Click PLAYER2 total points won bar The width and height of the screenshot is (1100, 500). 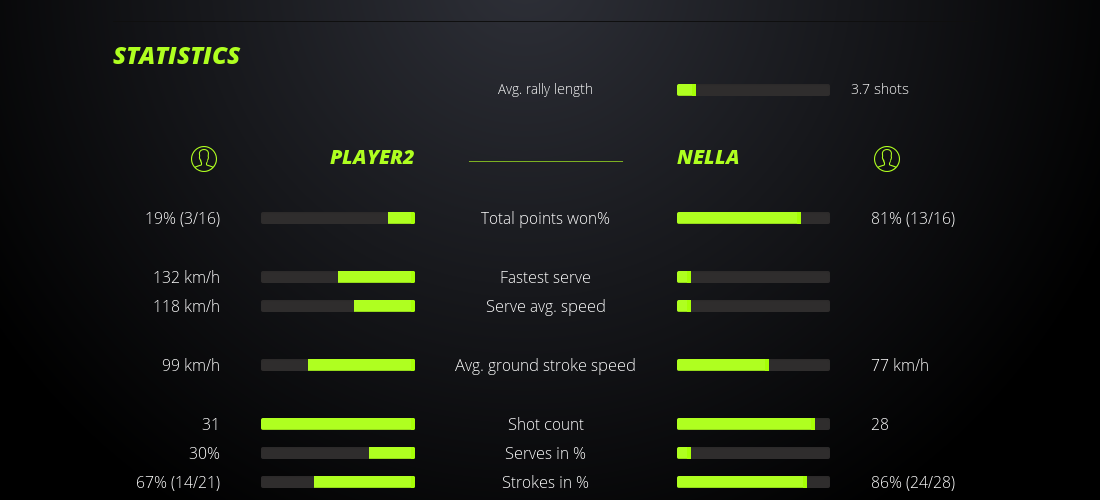click(x=338, y=218)
